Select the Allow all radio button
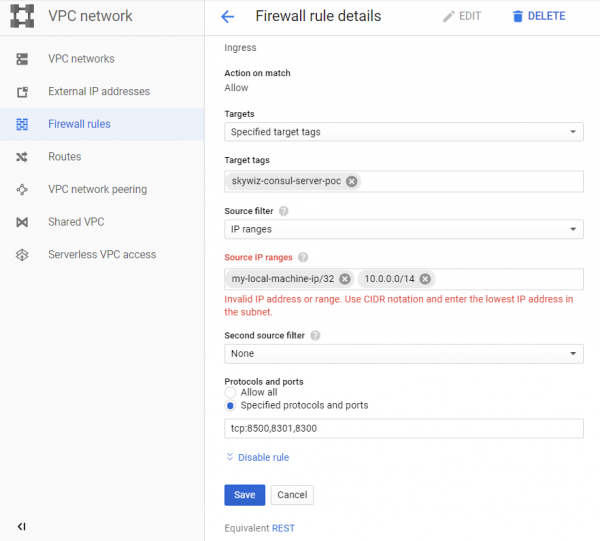This screenshot has height=541, width=600. pyautogui.click(x=231, y=393)
